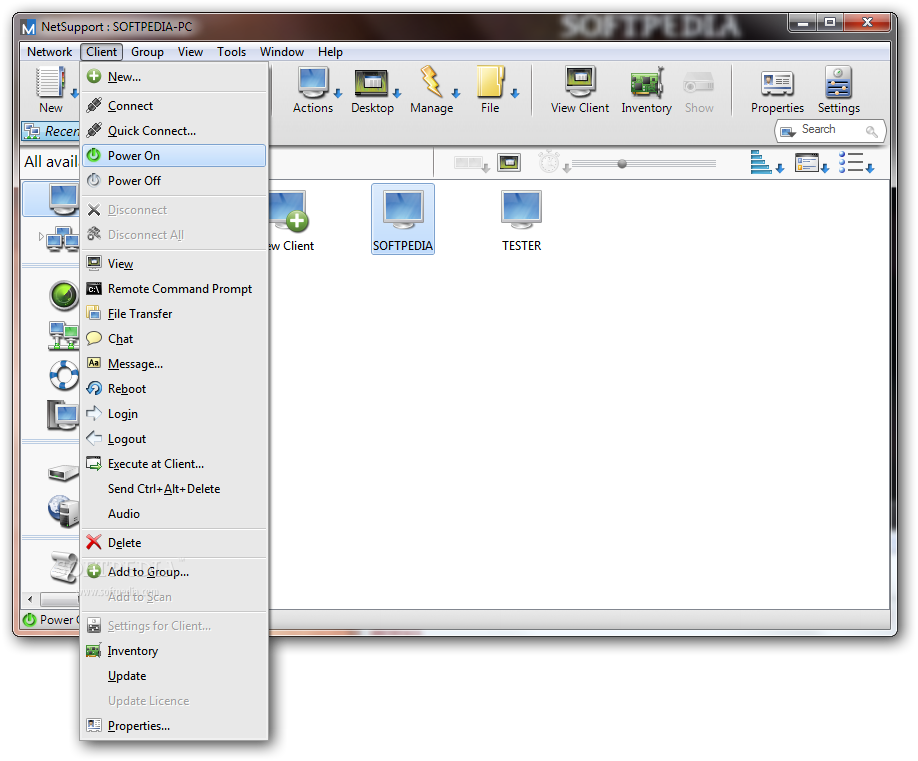Choose Quick Connect... menu entry
This screenshot has width=918, height=761.
coord(174,131)
